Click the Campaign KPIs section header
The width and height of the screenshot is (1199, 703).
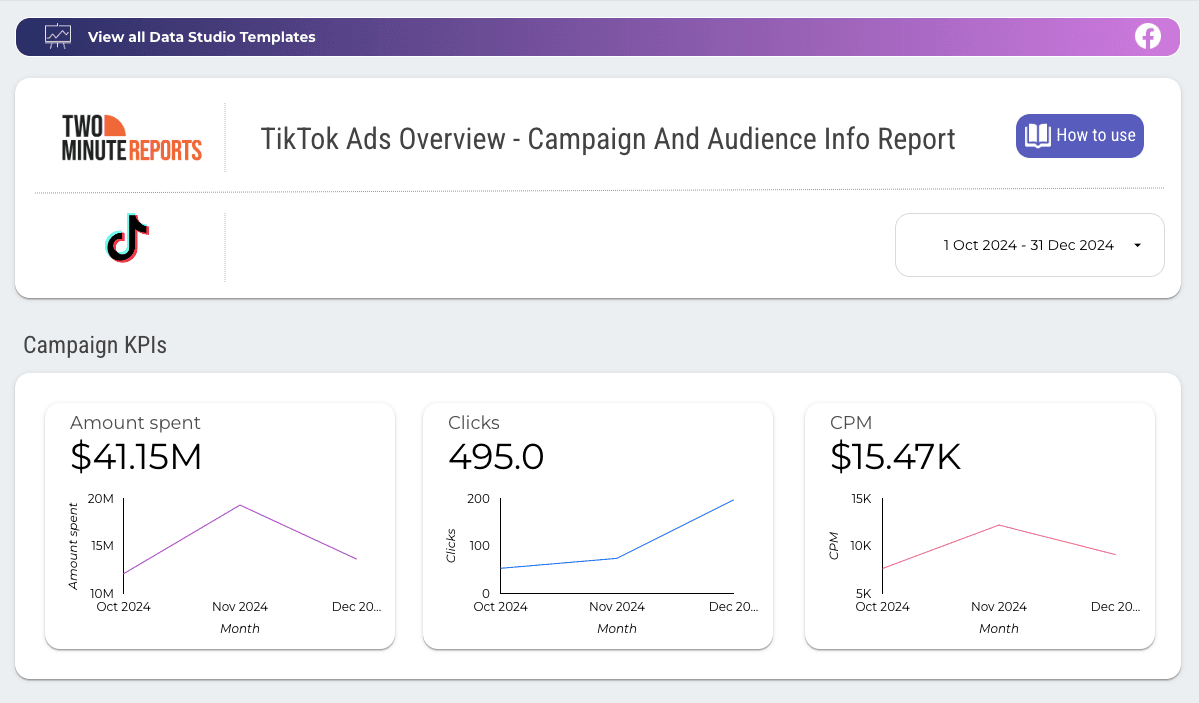click(95, 344)
